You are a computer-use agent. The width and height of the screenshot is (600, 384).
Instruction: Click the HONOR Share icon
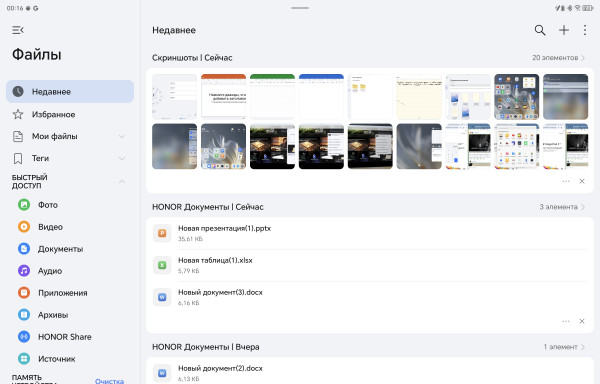coord(24,337)
